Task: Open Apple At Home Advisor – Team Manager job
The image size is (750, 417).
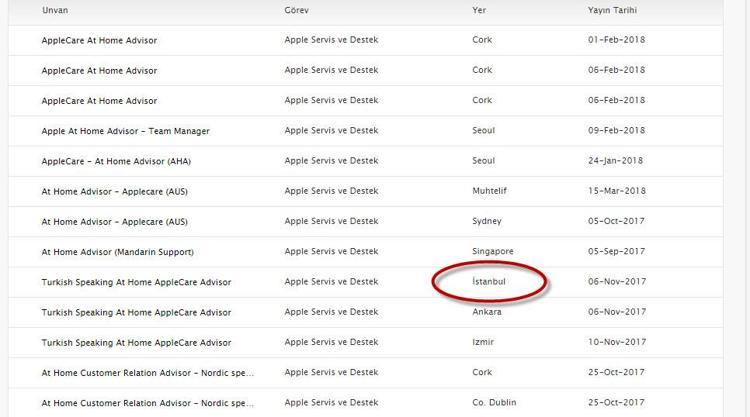Action: (x=125, y=131)
